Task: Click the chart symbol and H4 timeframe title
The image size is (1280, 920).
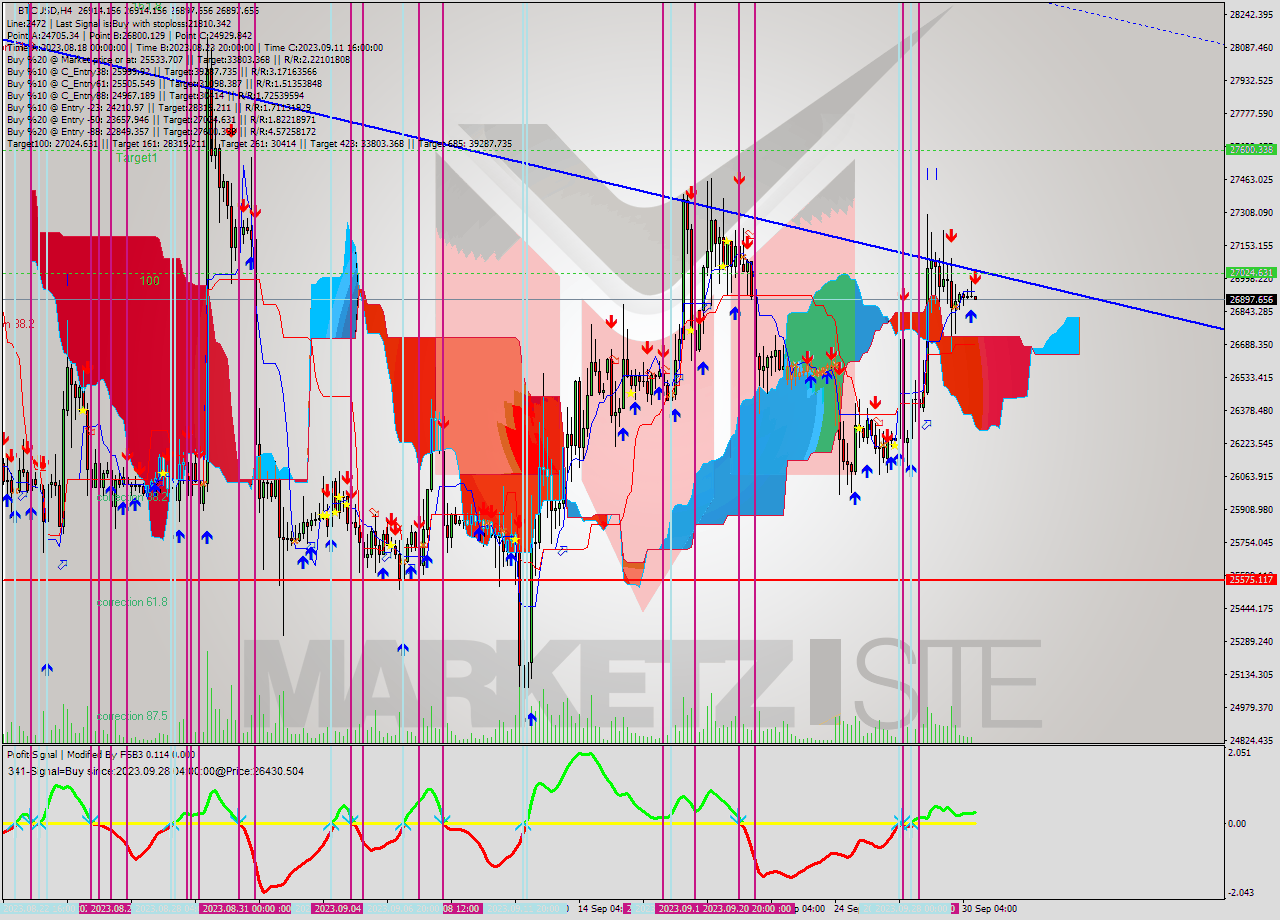Action: (x=138, y=10)
